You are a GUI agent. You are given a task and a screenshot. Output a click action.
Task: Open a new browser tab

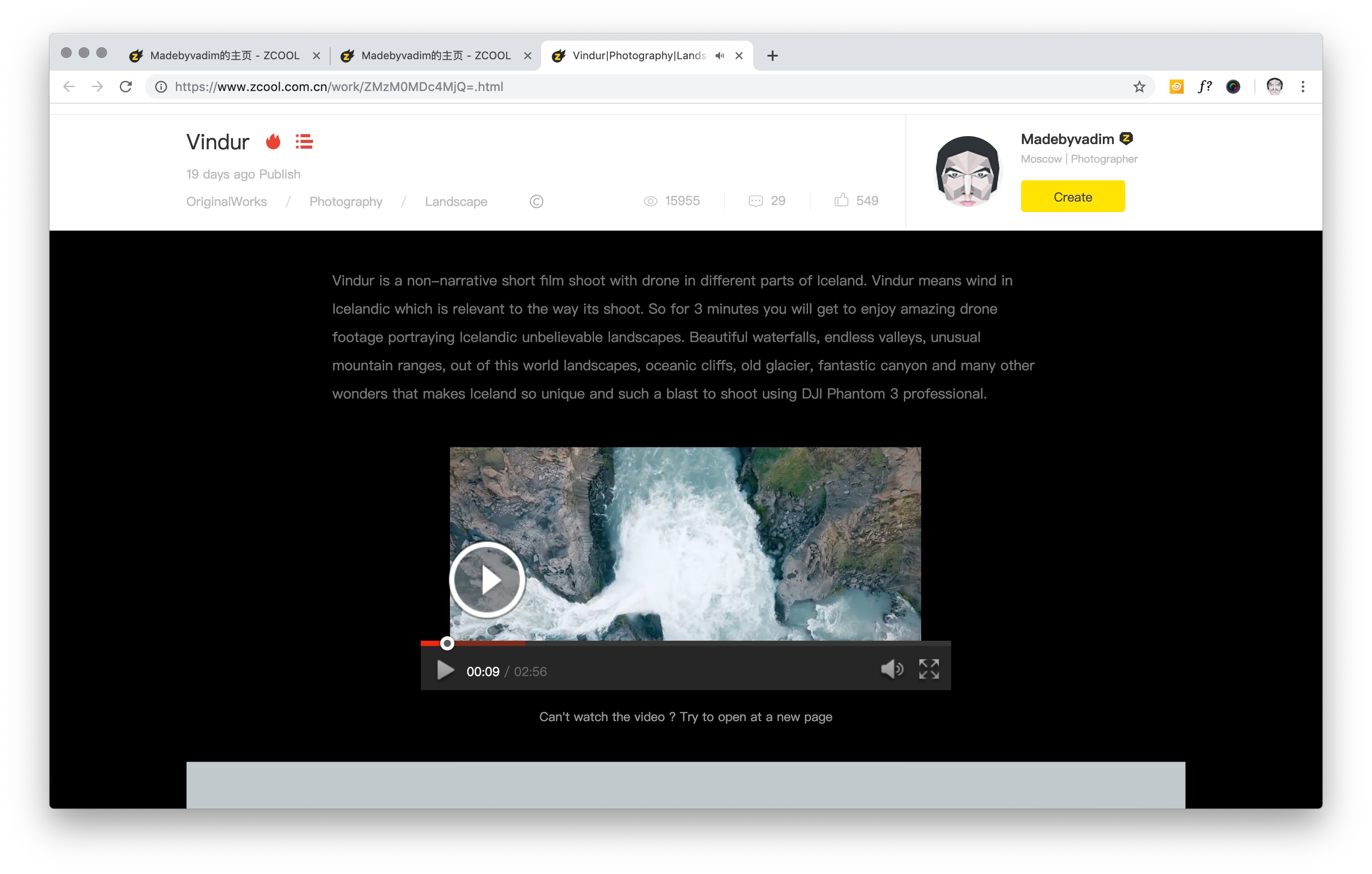pyautogui.click(x=772, y=56)
